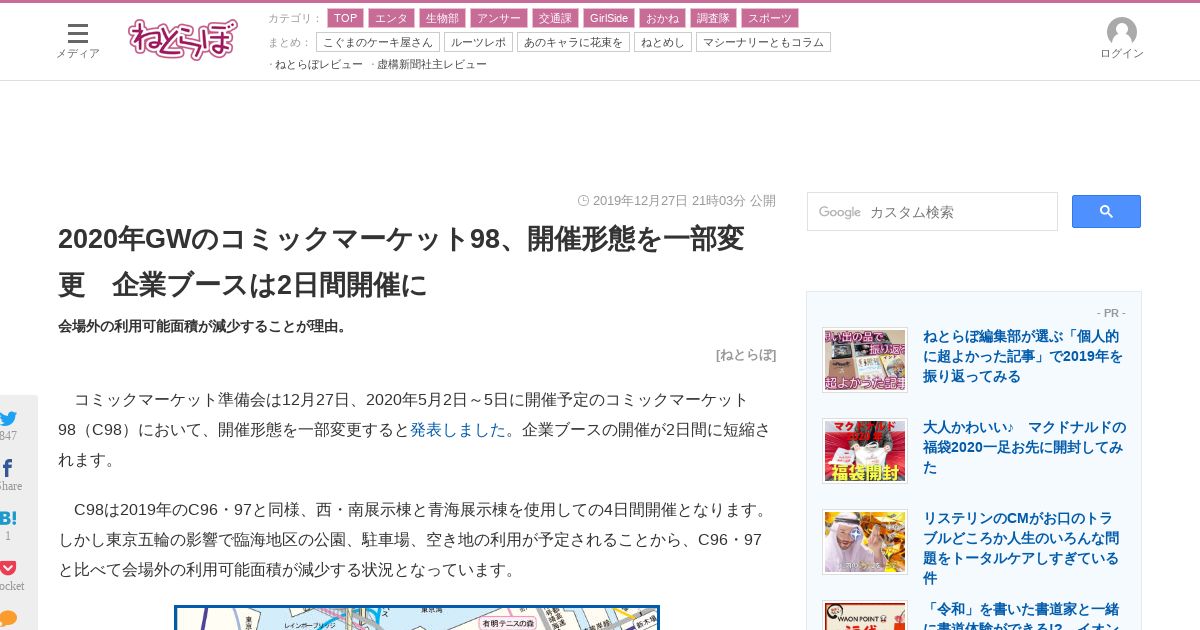Image resolution: width=1200 pixels, height=630 pixels.
Task: Select the おかね category tab
Action: (662, 18)
